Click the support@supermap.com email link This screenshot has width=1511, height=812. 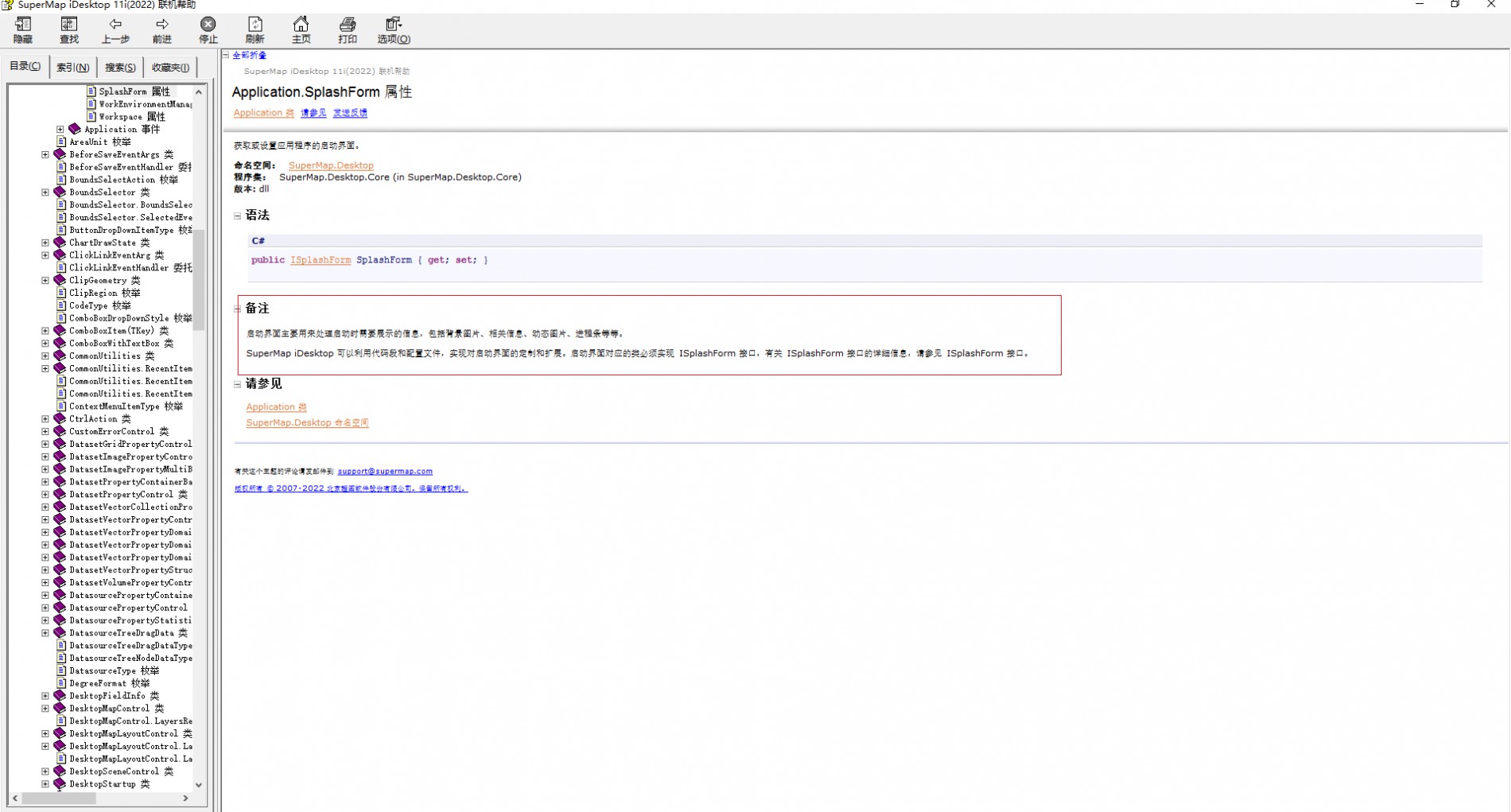click(x=385, y=471)
